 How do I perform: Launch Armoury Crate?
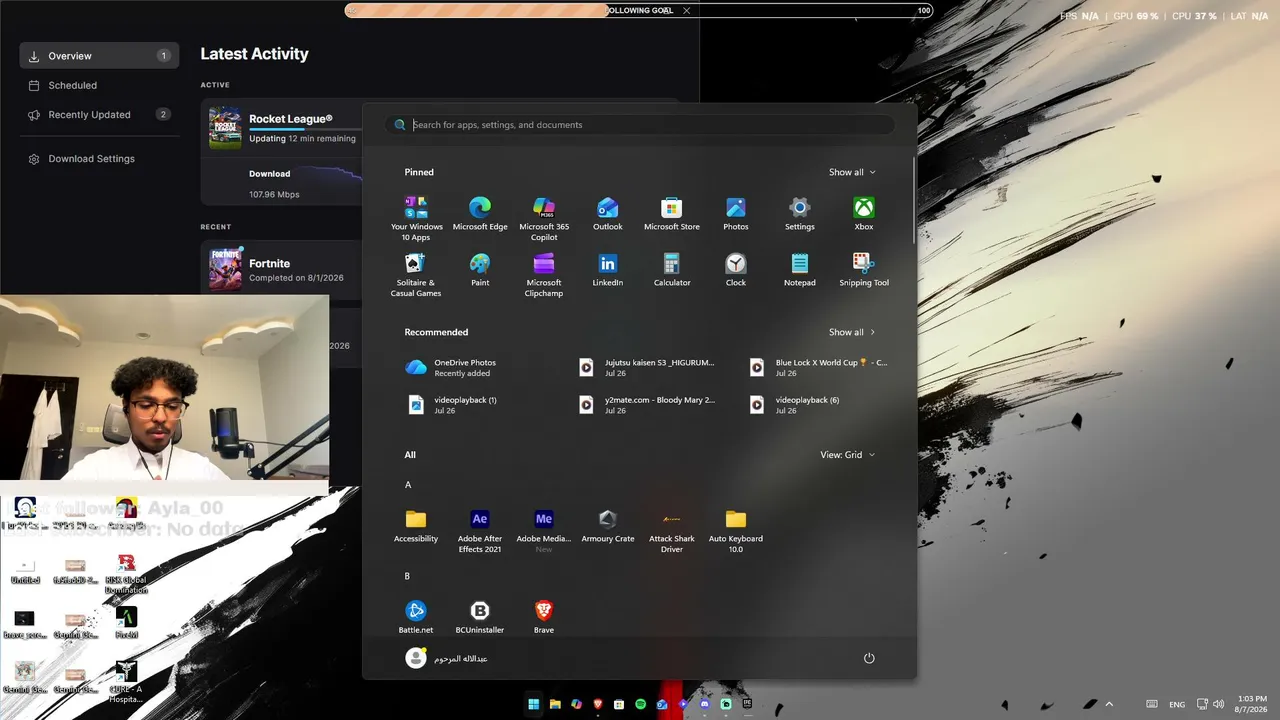coord(608,526)
